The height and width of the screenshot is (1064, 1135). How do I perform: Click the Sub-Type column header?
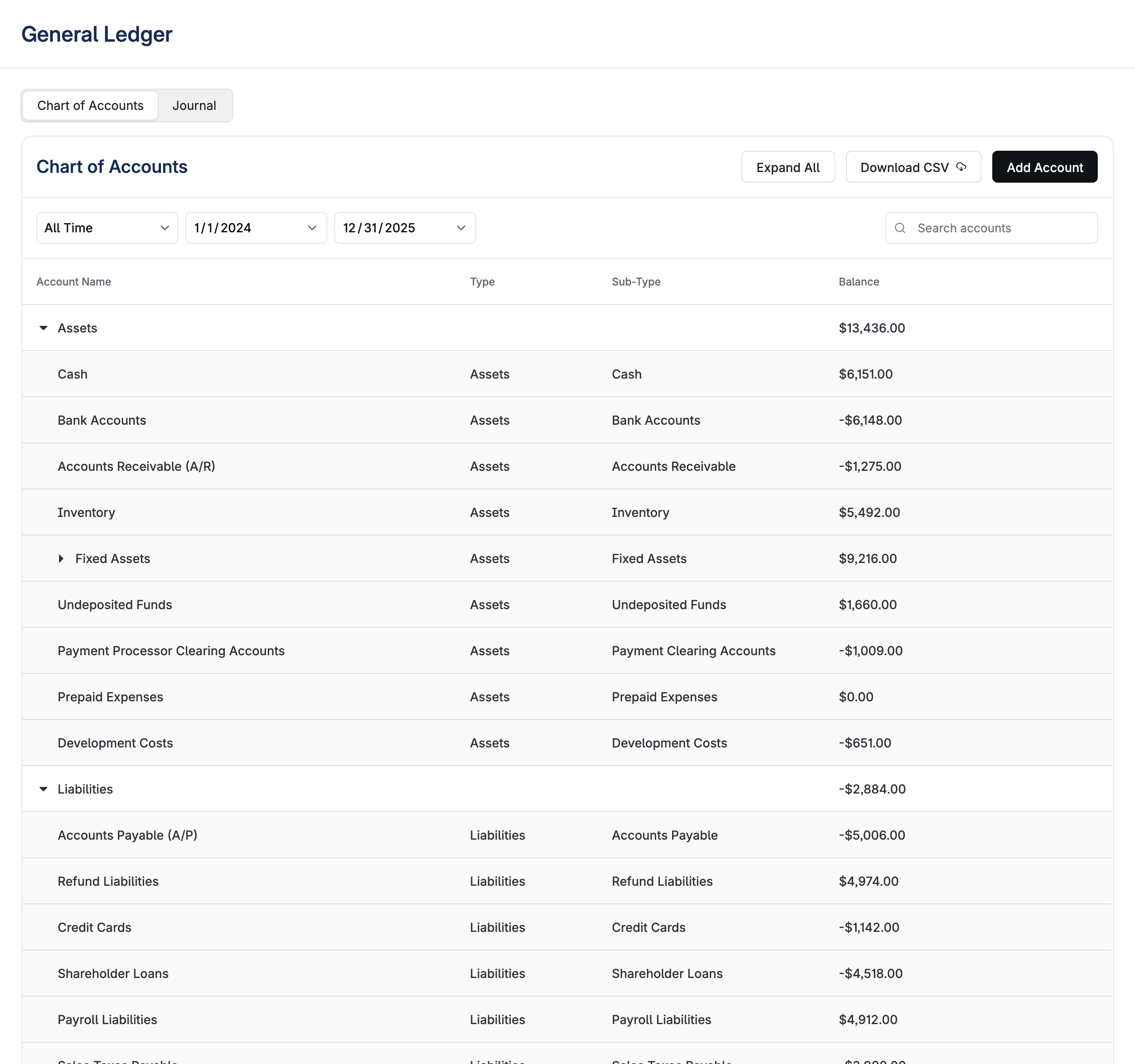tap(636, 282)
